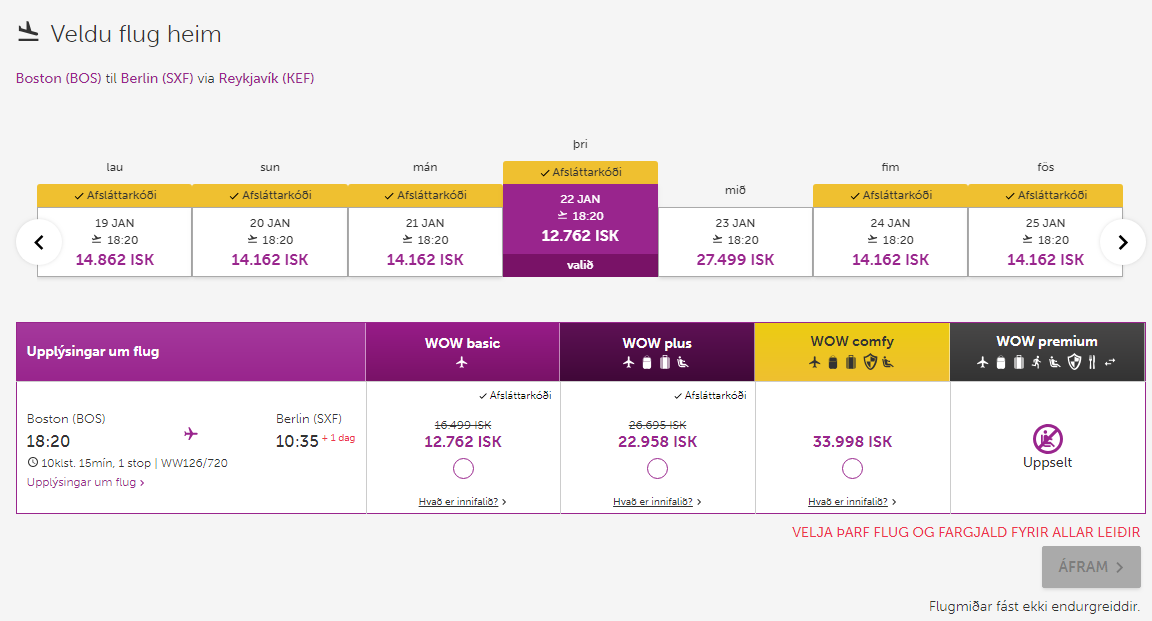Click the airplane icon under WOW basic
The width and height of the screenshot is (1152, 621).
click(x=462, y=362)
